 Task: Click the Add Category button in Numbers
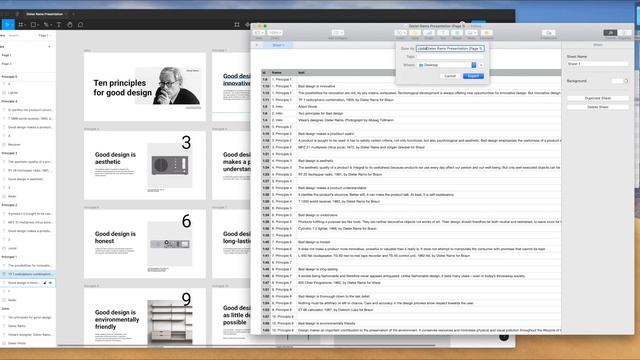(338, 33)
